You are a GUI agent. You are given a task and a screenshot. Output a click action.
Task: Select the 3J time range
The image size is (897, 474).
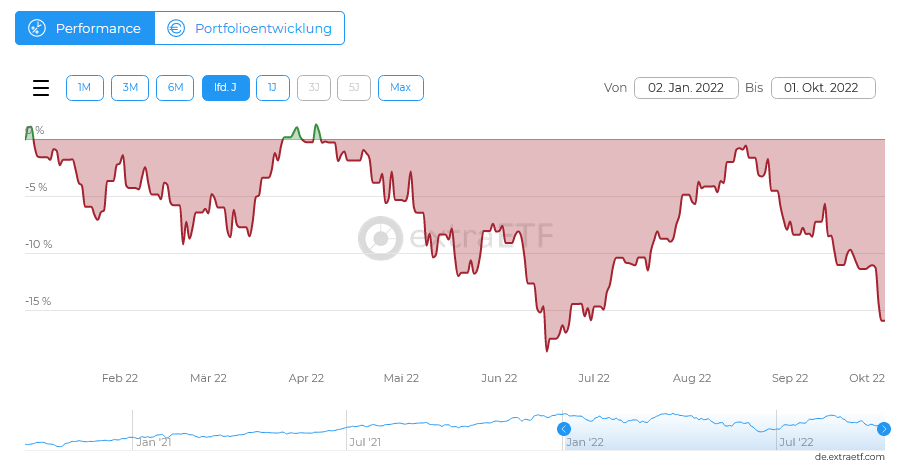click(313, 88)
